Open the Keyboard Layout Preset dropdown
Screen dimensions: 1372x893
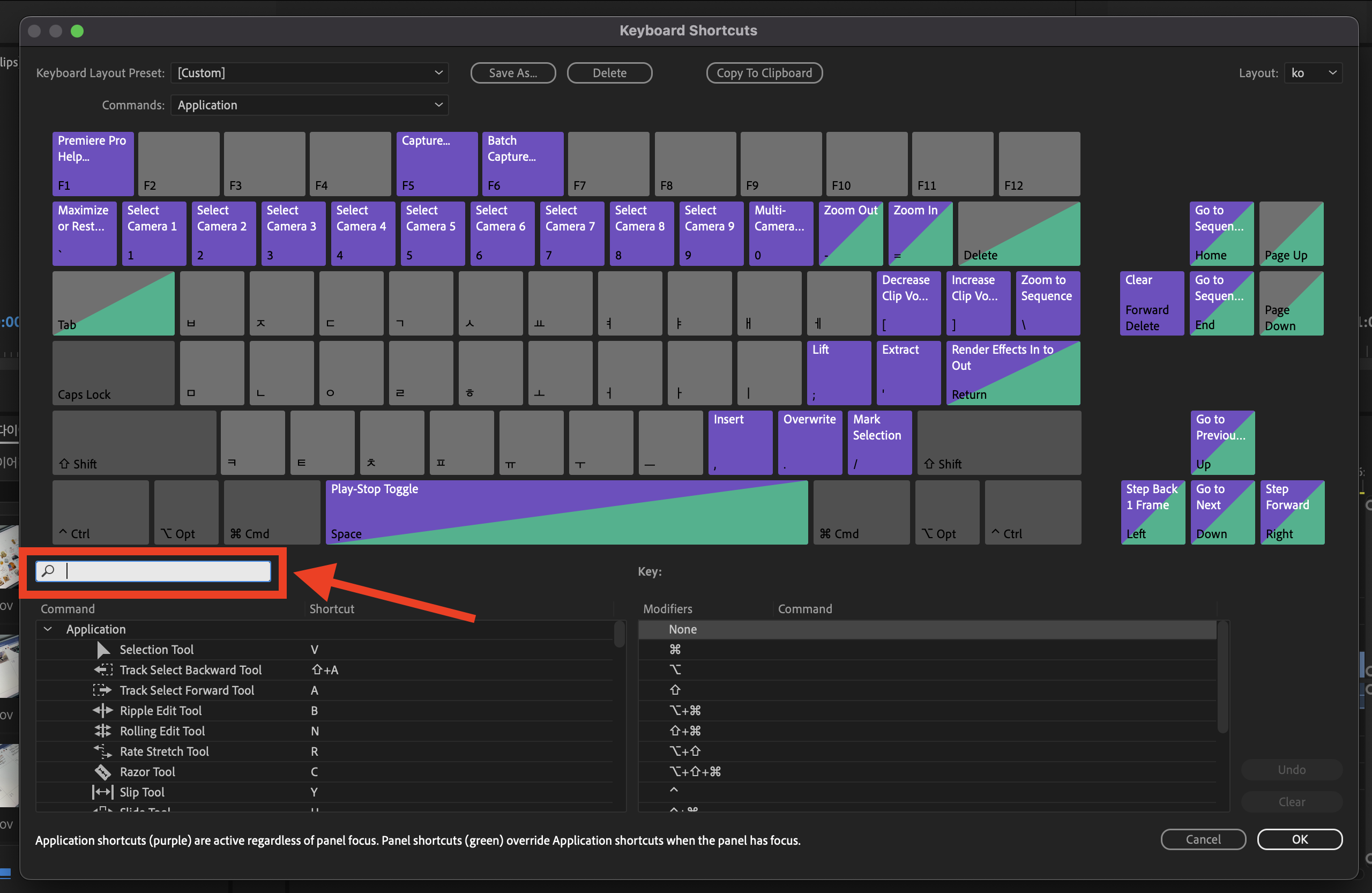pyautogui.click(x=310, y=73)
